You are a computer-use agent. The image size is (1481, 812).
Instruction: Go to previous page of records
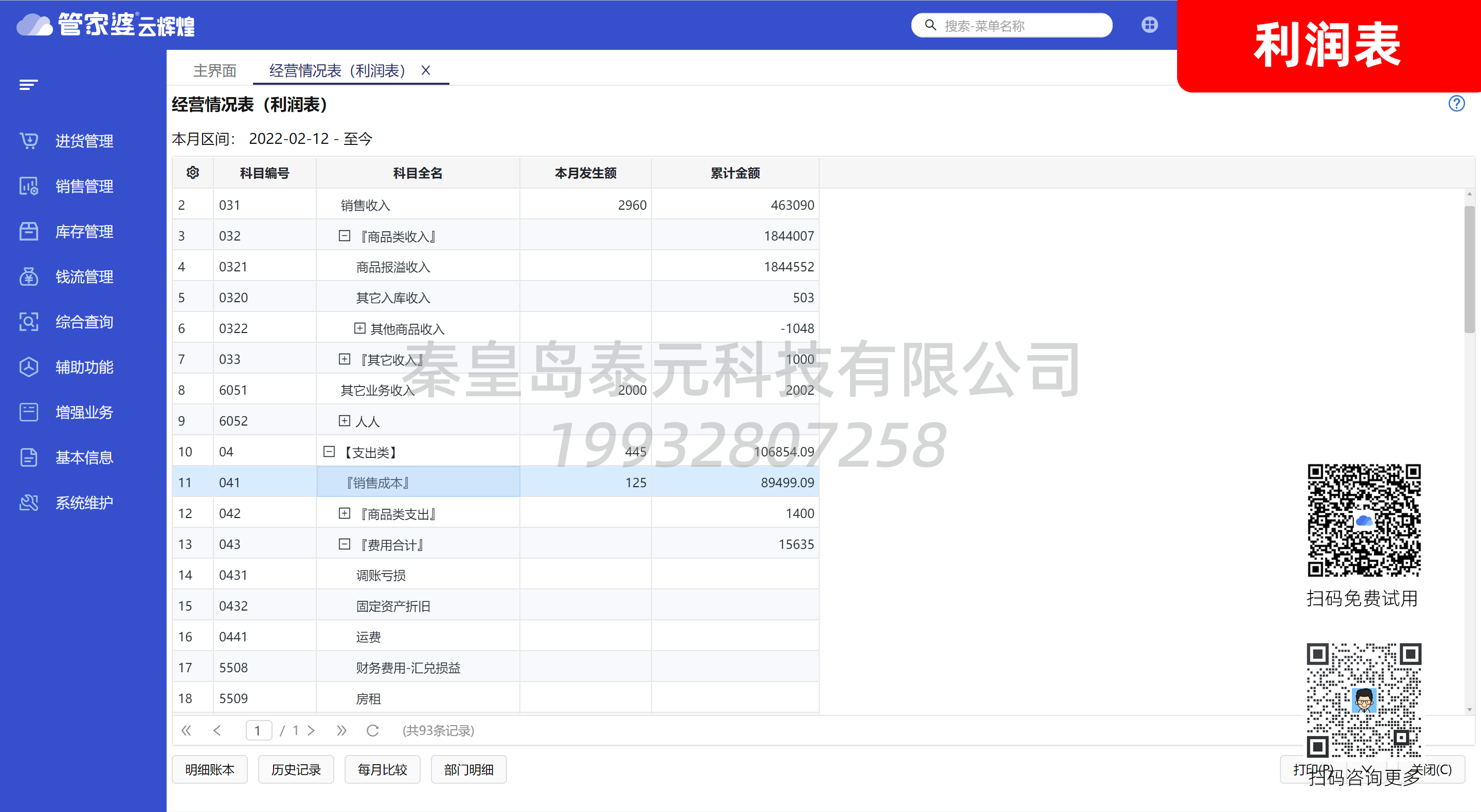pyautogui.click(x=216, y=730)
